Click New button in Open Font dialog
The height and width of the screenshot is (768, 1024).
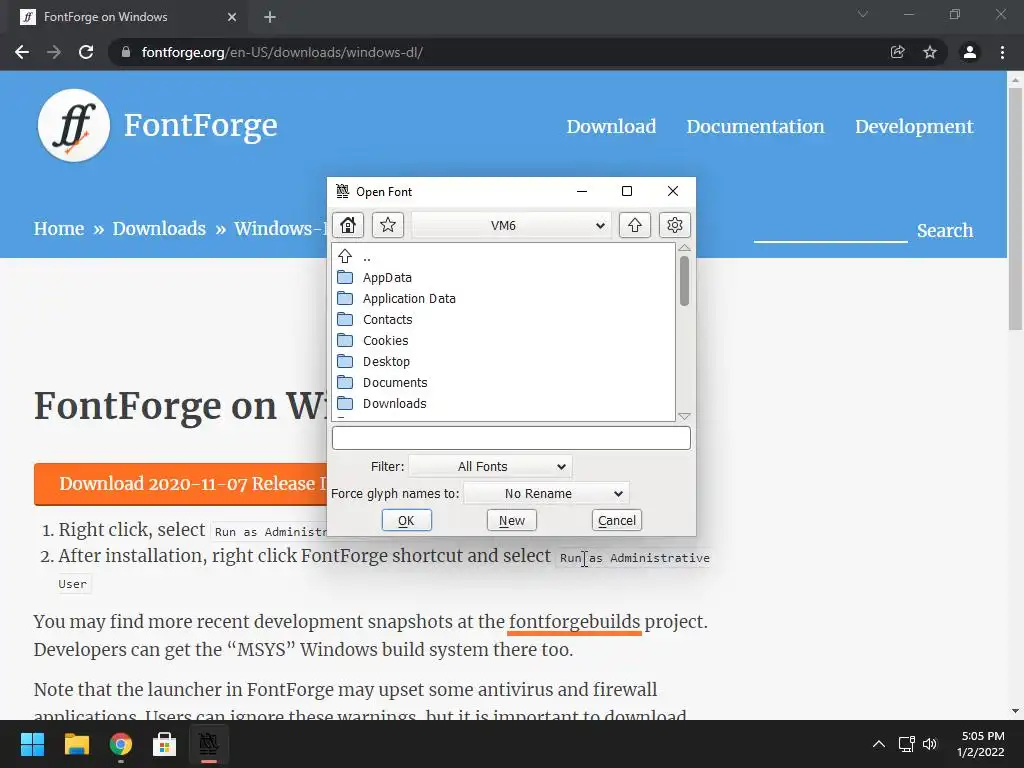pos(511,520)
